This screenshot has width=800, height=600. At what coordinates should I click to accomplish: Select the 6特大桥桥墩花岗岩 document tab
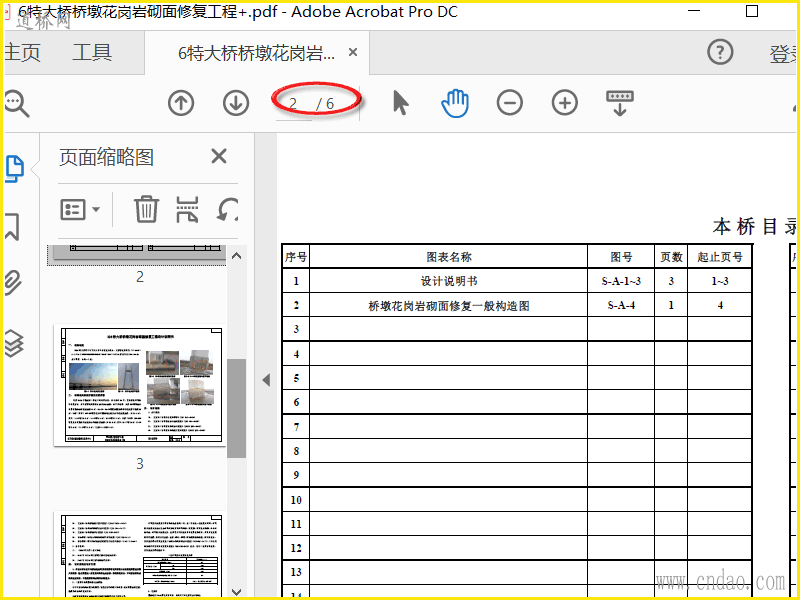[256, 53]
